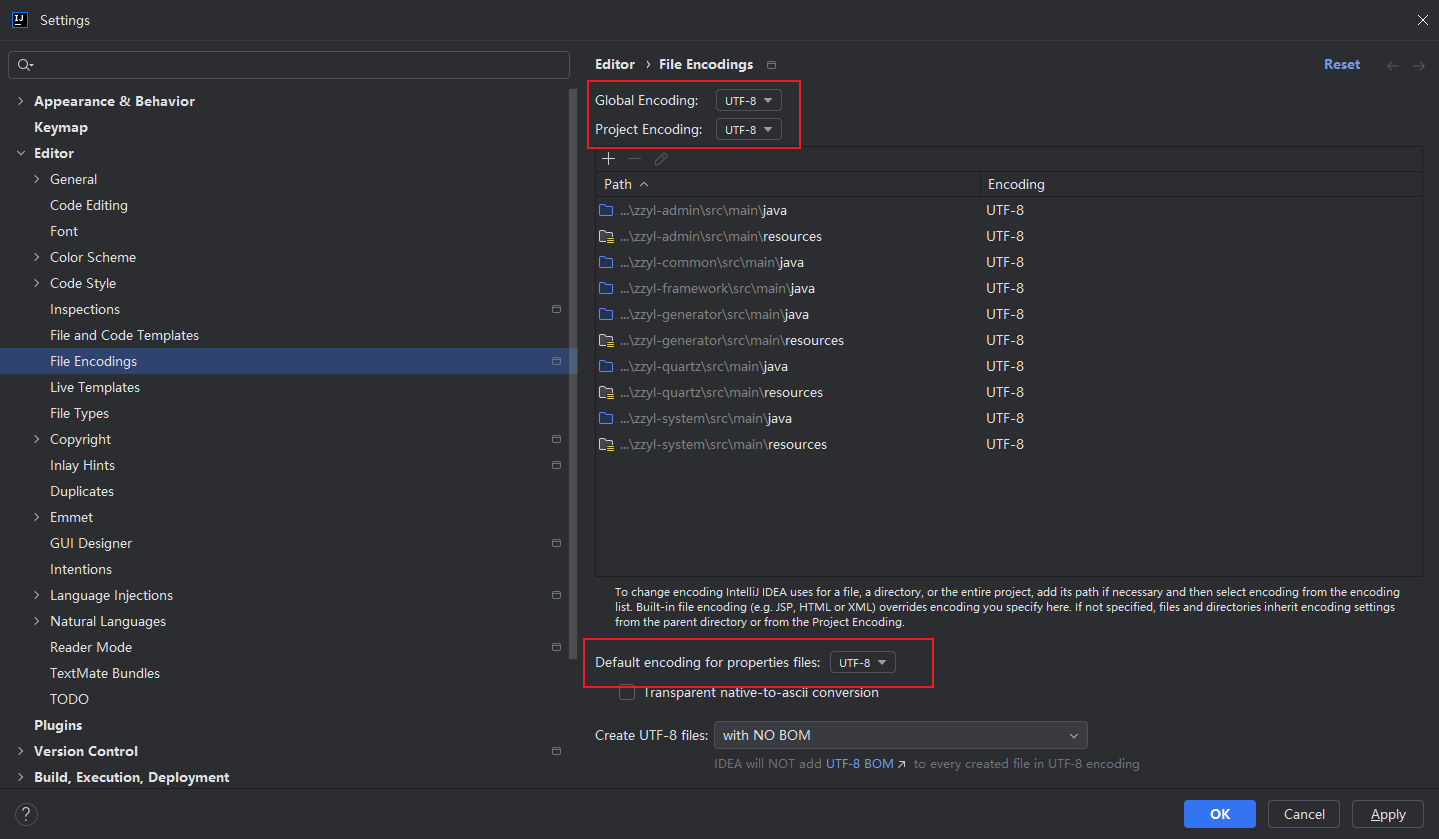Image resolution: width=1439 pixels, height=839 pixels.
Task: Click project-scope icon beside Reader Mode
Action: tap(557, 647)
